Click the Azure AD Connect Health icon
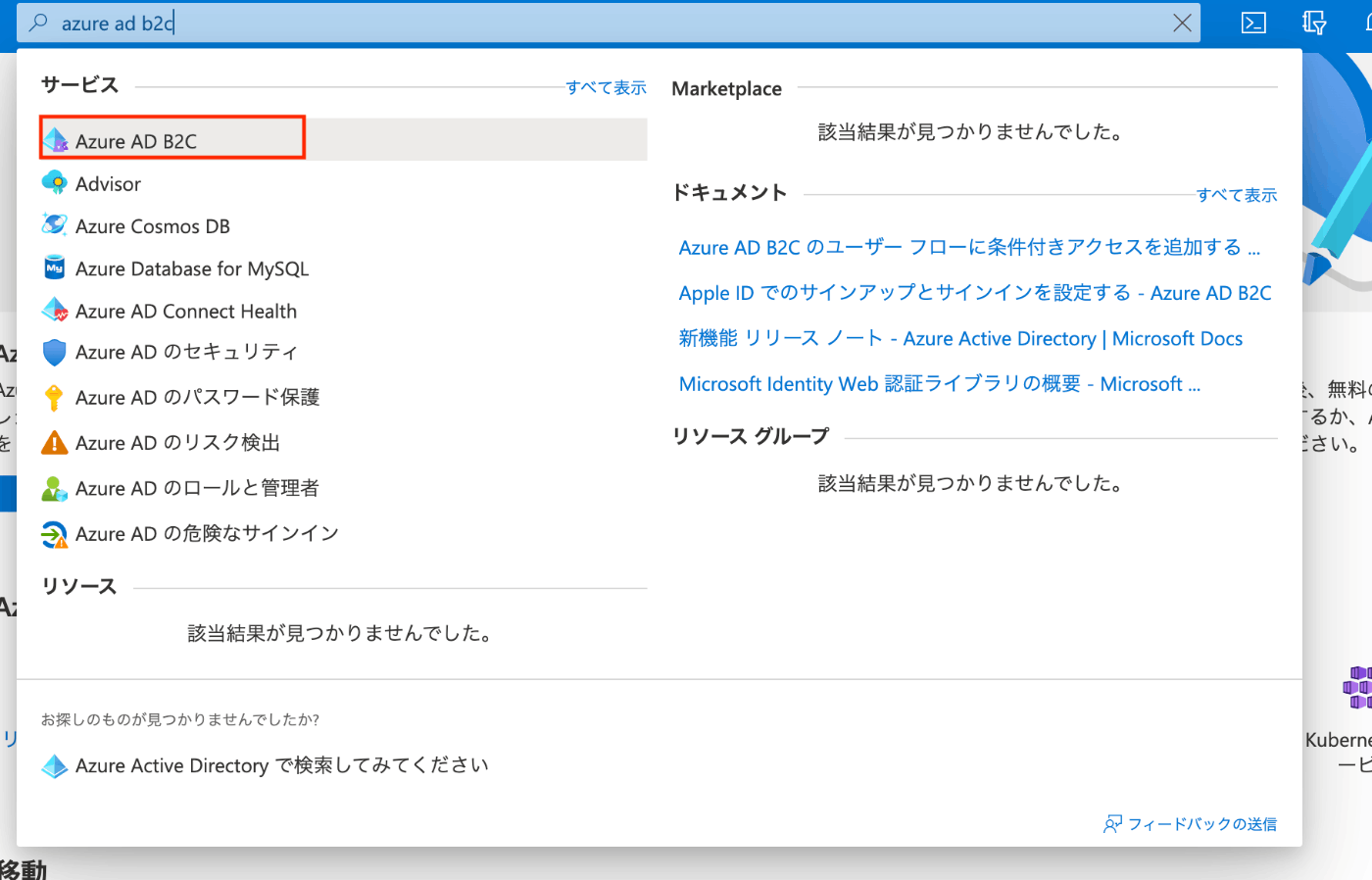1372x880 pixels. [55, 310]
